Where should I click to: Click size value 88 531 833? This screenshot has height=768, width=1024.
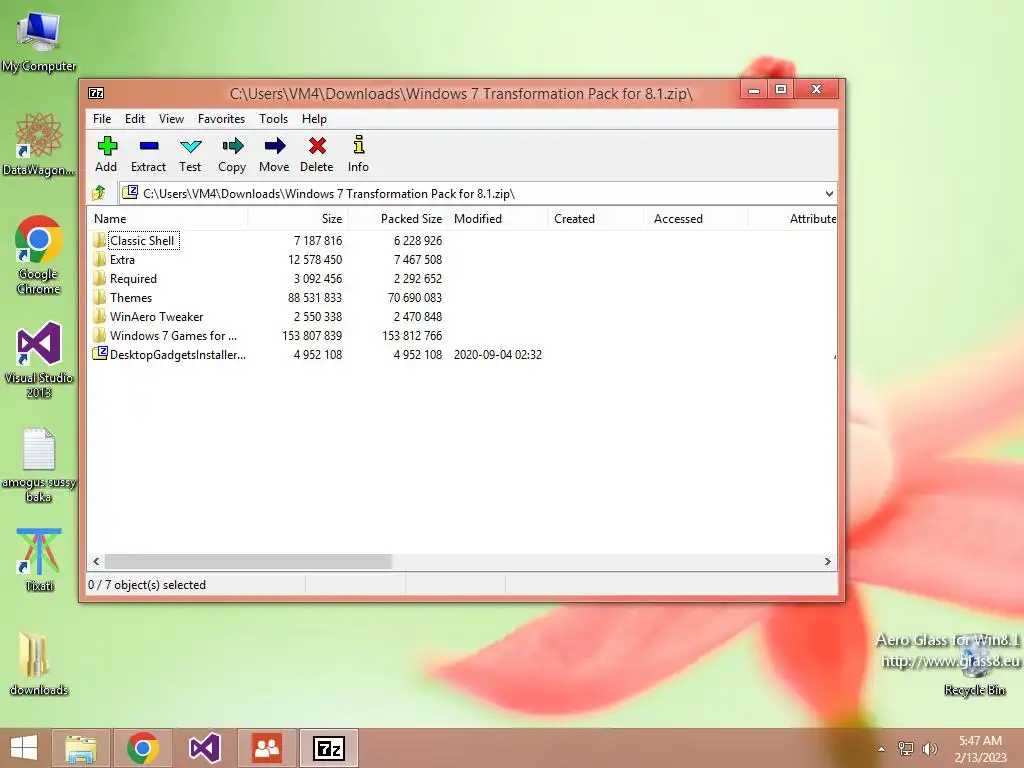315,298
